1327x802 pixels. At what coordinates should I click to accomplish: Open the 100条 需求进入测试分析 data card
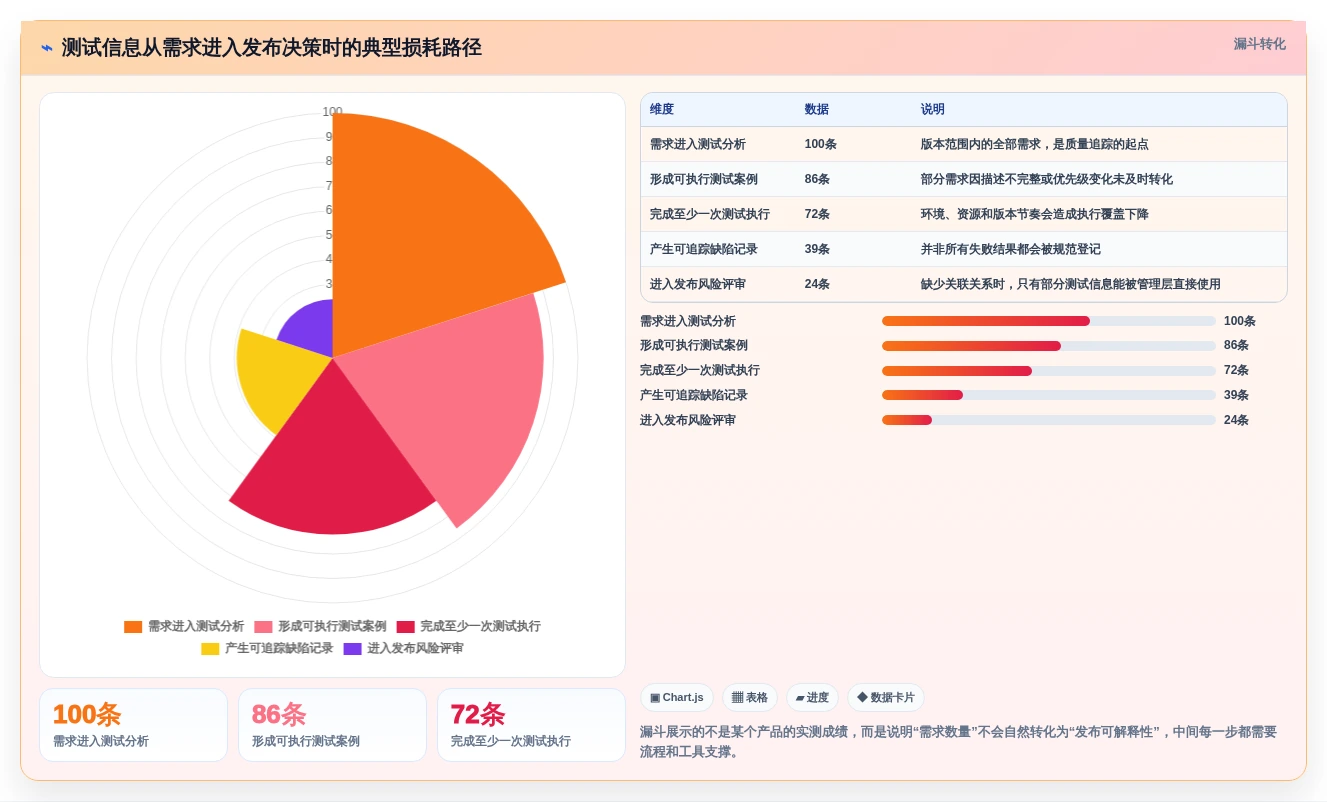pos(133,725)
